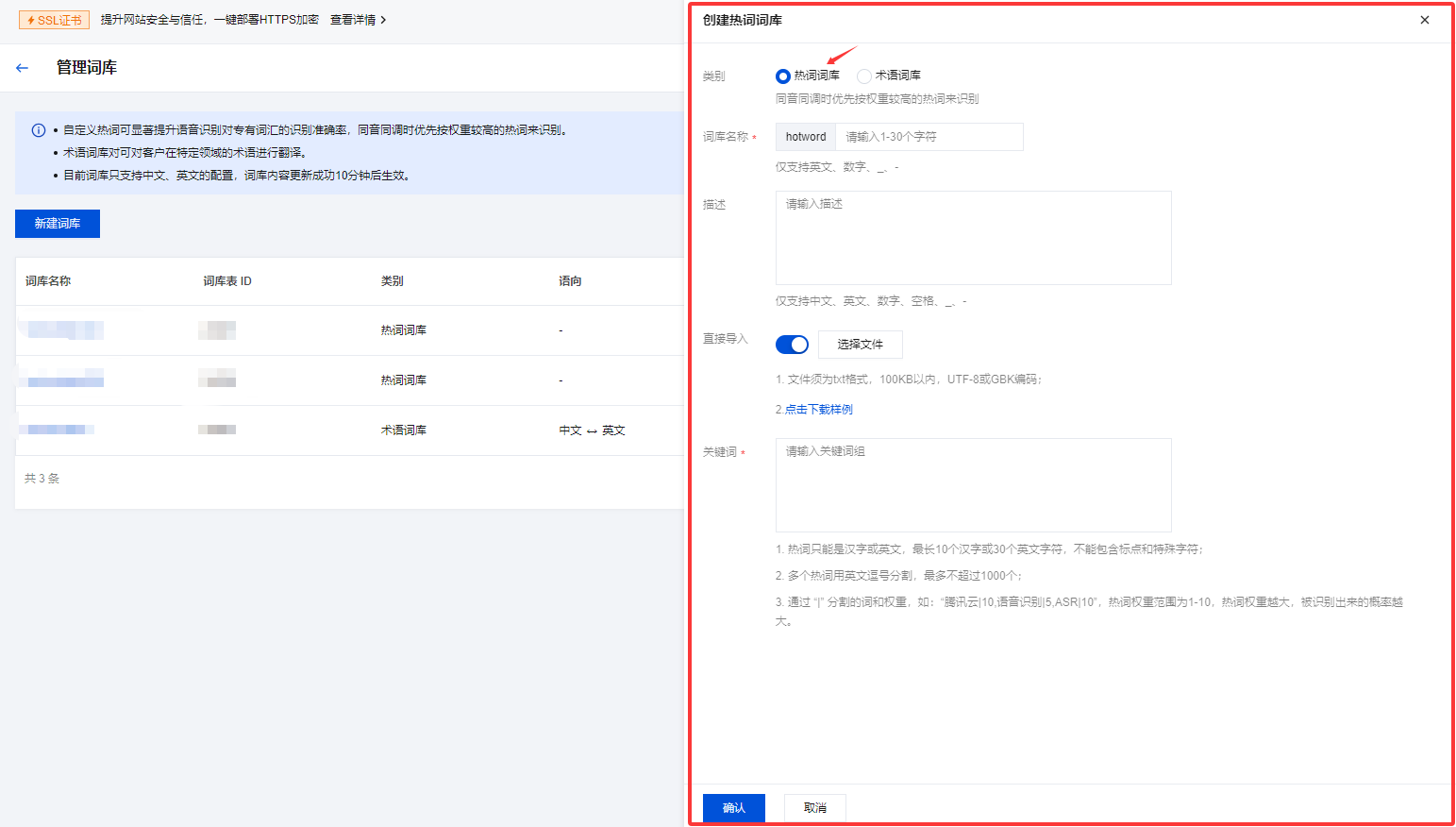Click the 类别 column header

pos(392,281)
